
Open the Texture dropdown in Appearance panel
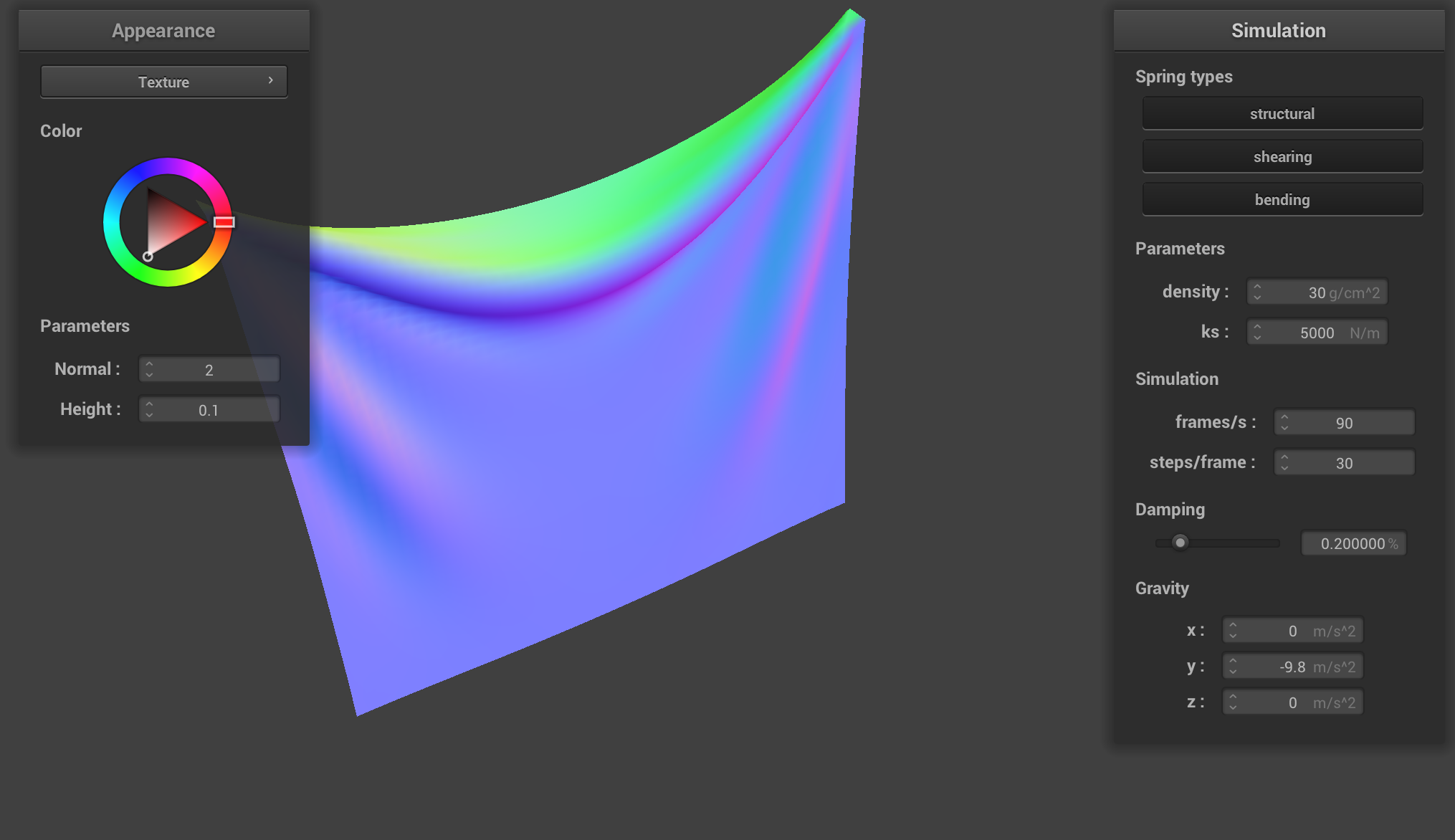point(163,82)
